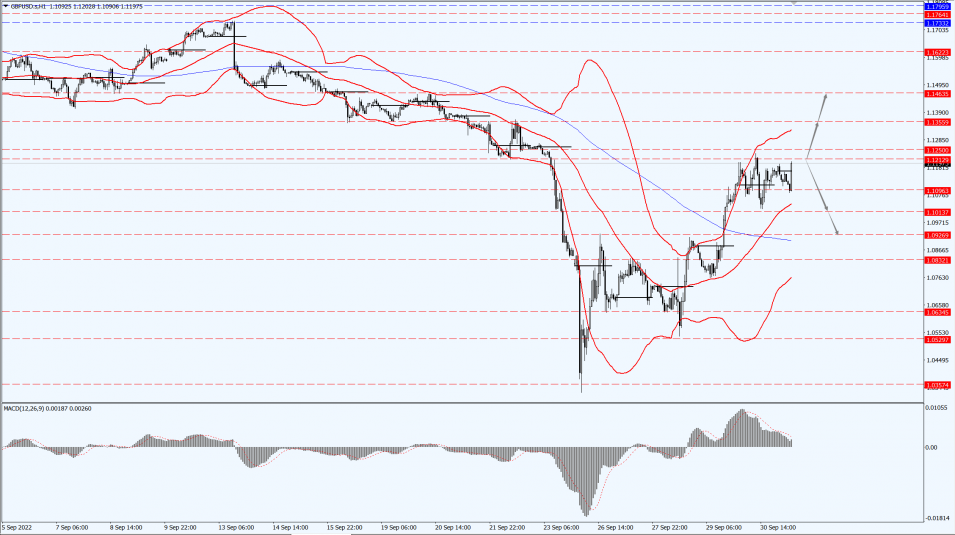This screenshot has width=955, height=535.
Task: Click the red 1.16223 price level tag
Action: click(x=937, y=52)
